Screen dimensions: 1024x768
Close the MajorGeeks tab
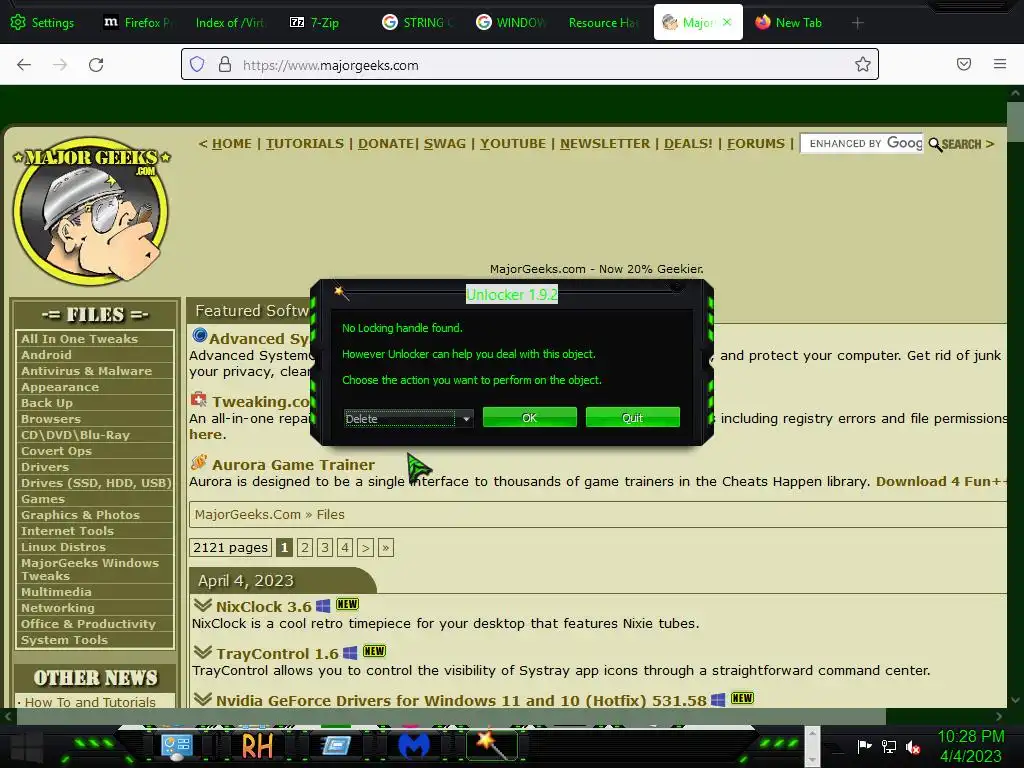click(728, 22)
